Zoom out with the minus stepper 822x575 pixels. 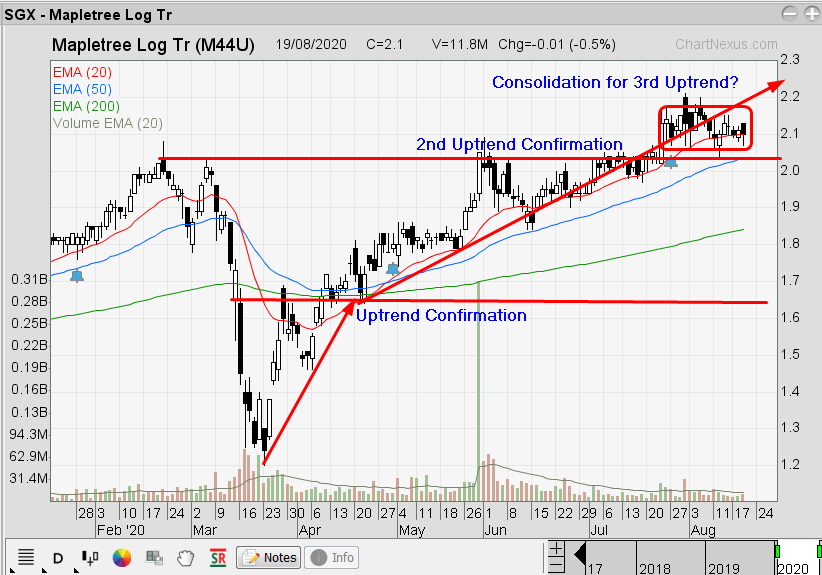click(x=556, y=565)
